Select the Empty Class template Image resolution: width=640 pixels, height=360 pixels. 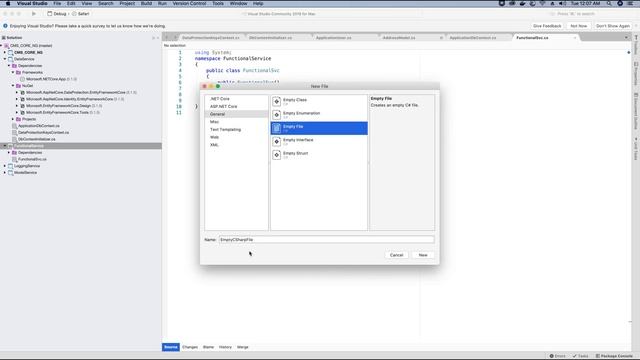(319, 101)
